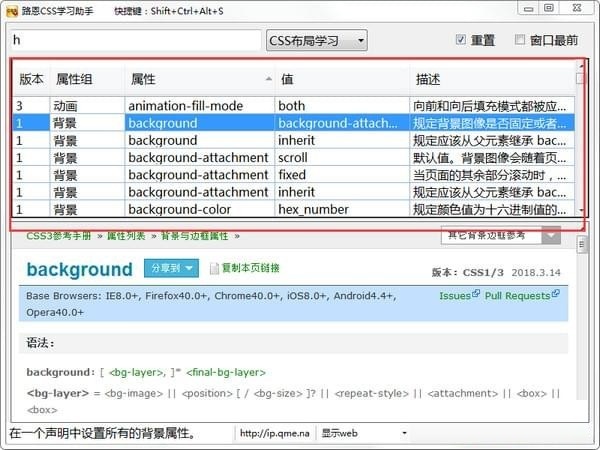Toggle the 重置 checkbox

tap(461, 40)
